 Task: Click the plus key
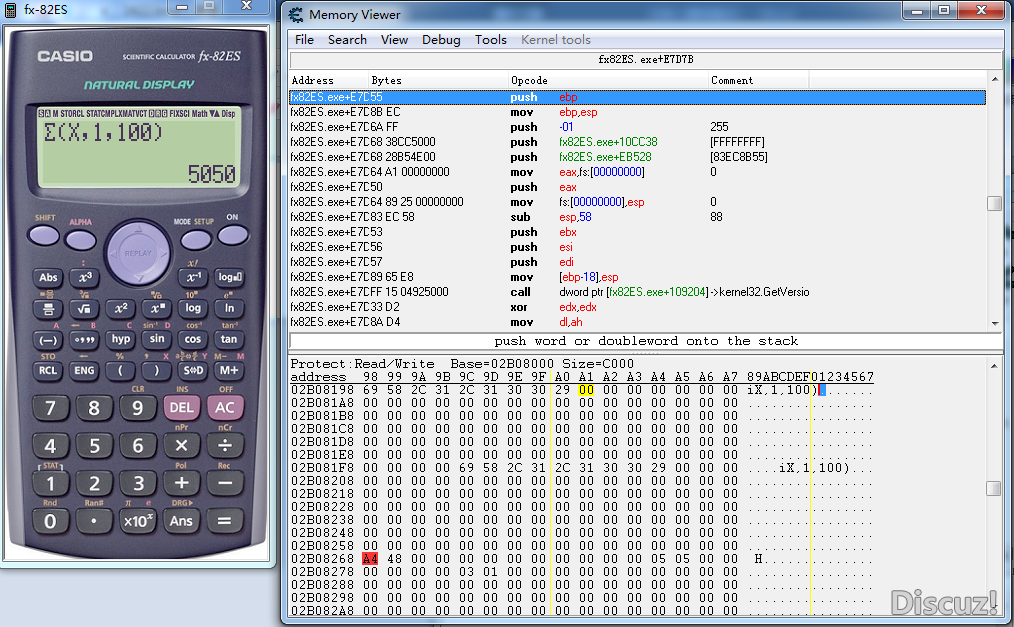181,484
